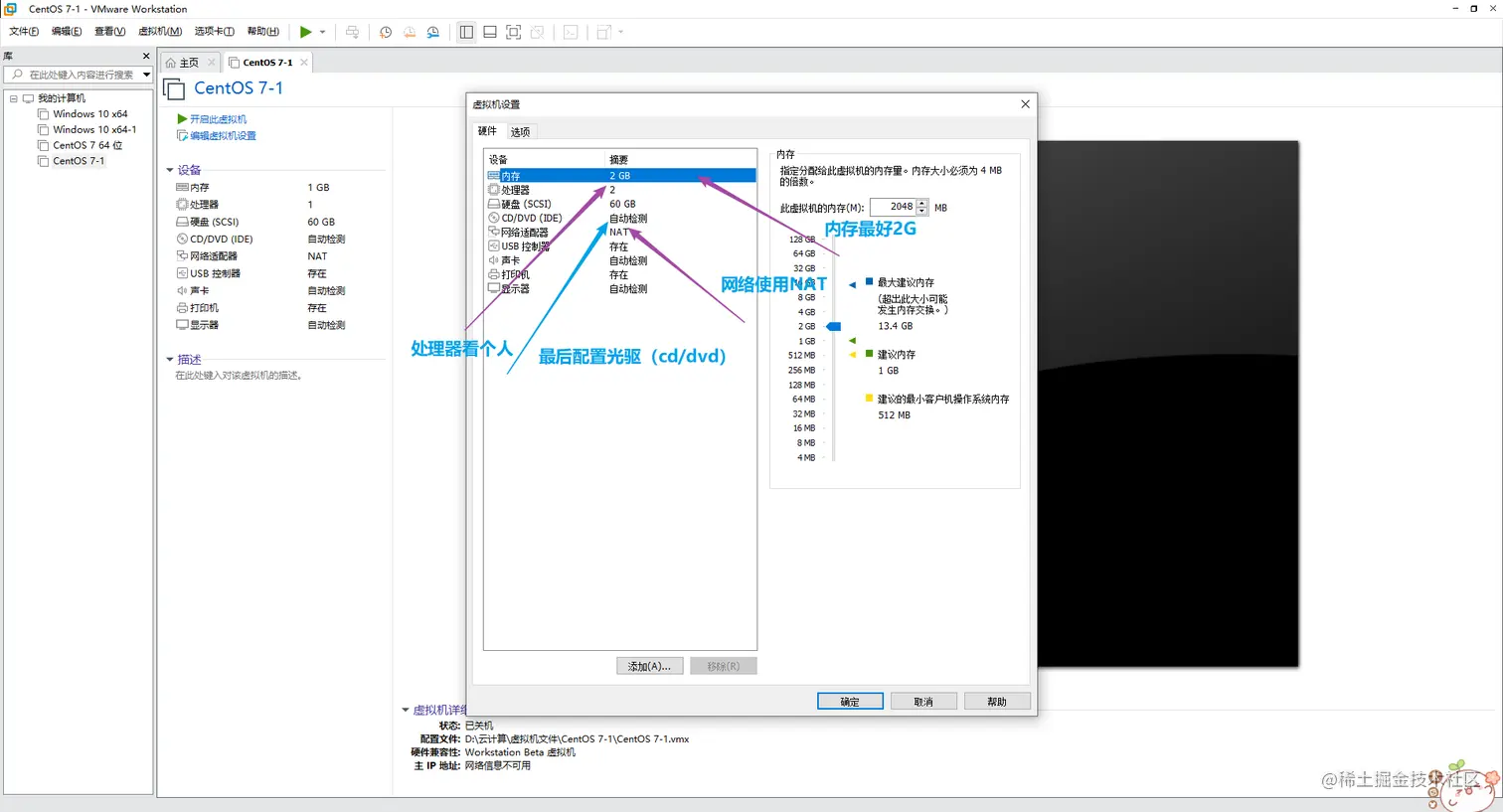Select 硬盘 (SCSI) in settings device list
Screen dimensions: 1503x812
[620, 204]
